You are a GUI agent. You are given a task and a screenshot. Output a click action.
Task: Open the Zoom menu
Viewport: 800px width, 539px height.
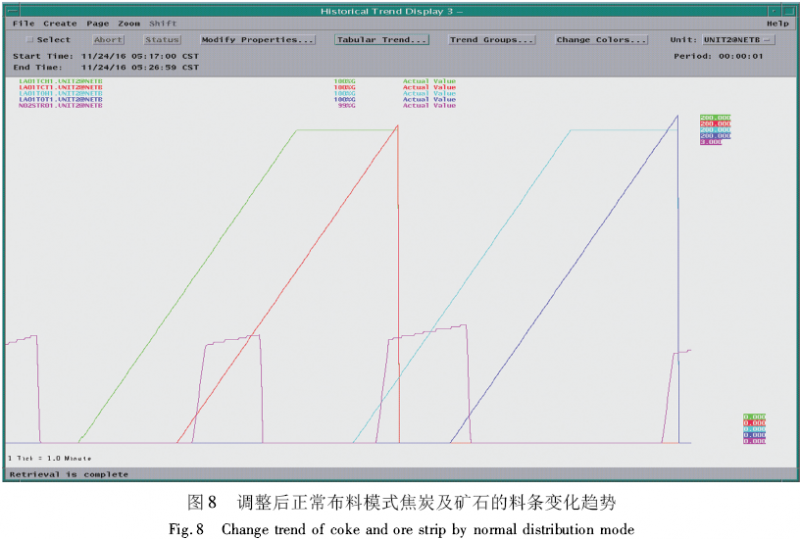tap(128, 23)
